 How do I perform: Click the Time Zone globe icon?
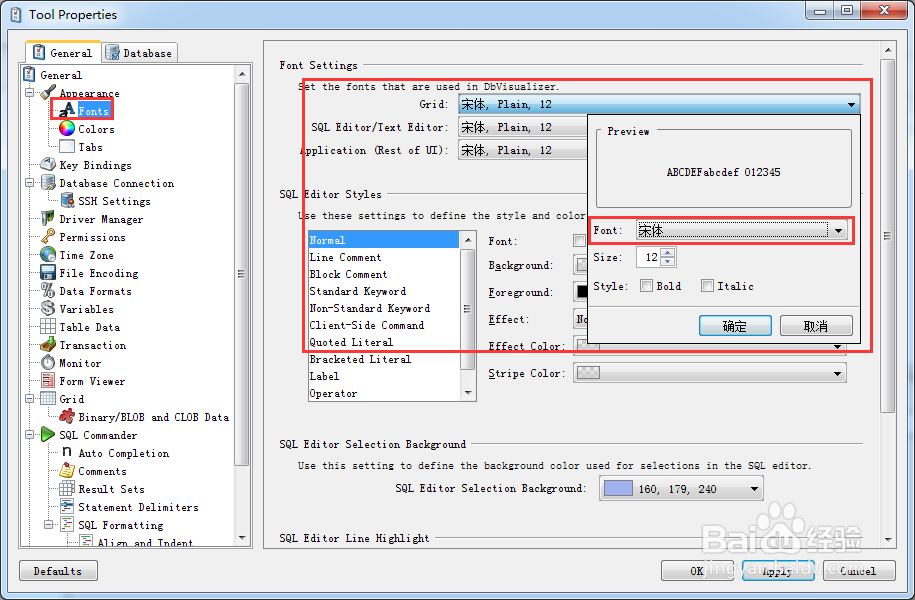coord(48,254)
